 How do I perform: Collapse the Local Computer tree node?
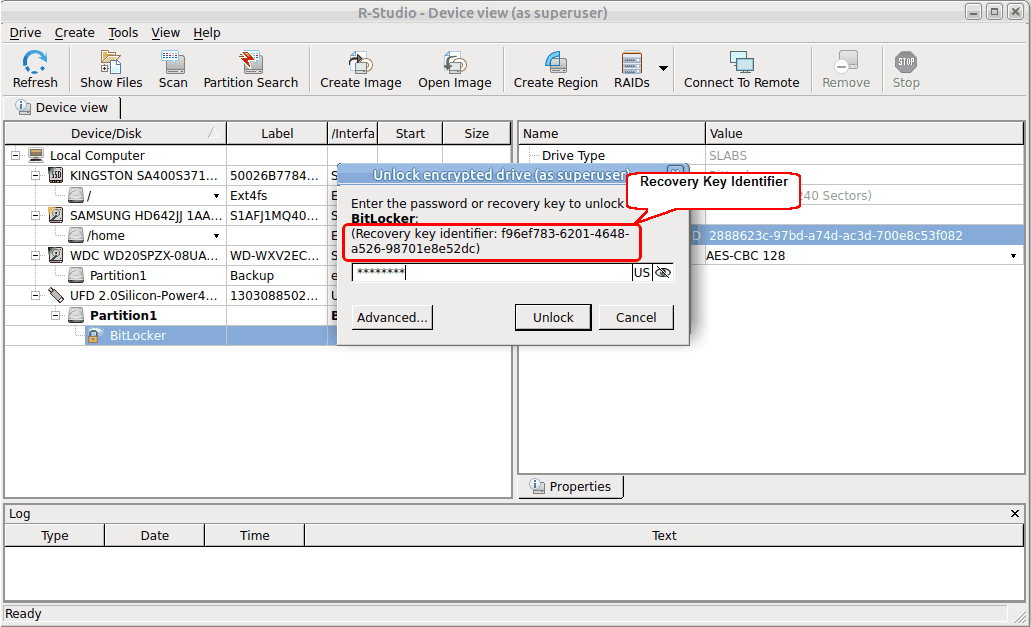(15, 156)
